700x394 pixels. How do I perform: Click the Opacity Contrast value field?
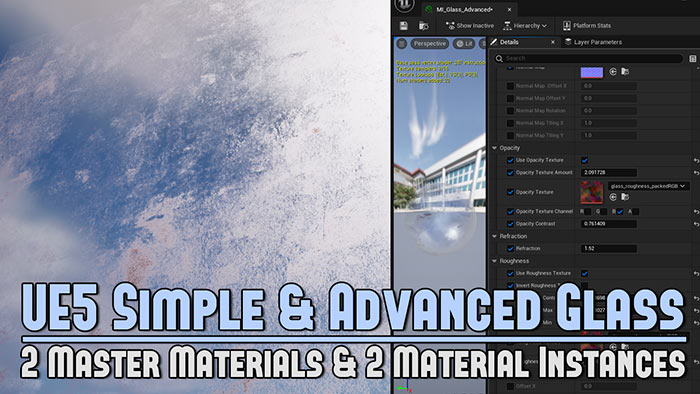click(x=608, y=224)
